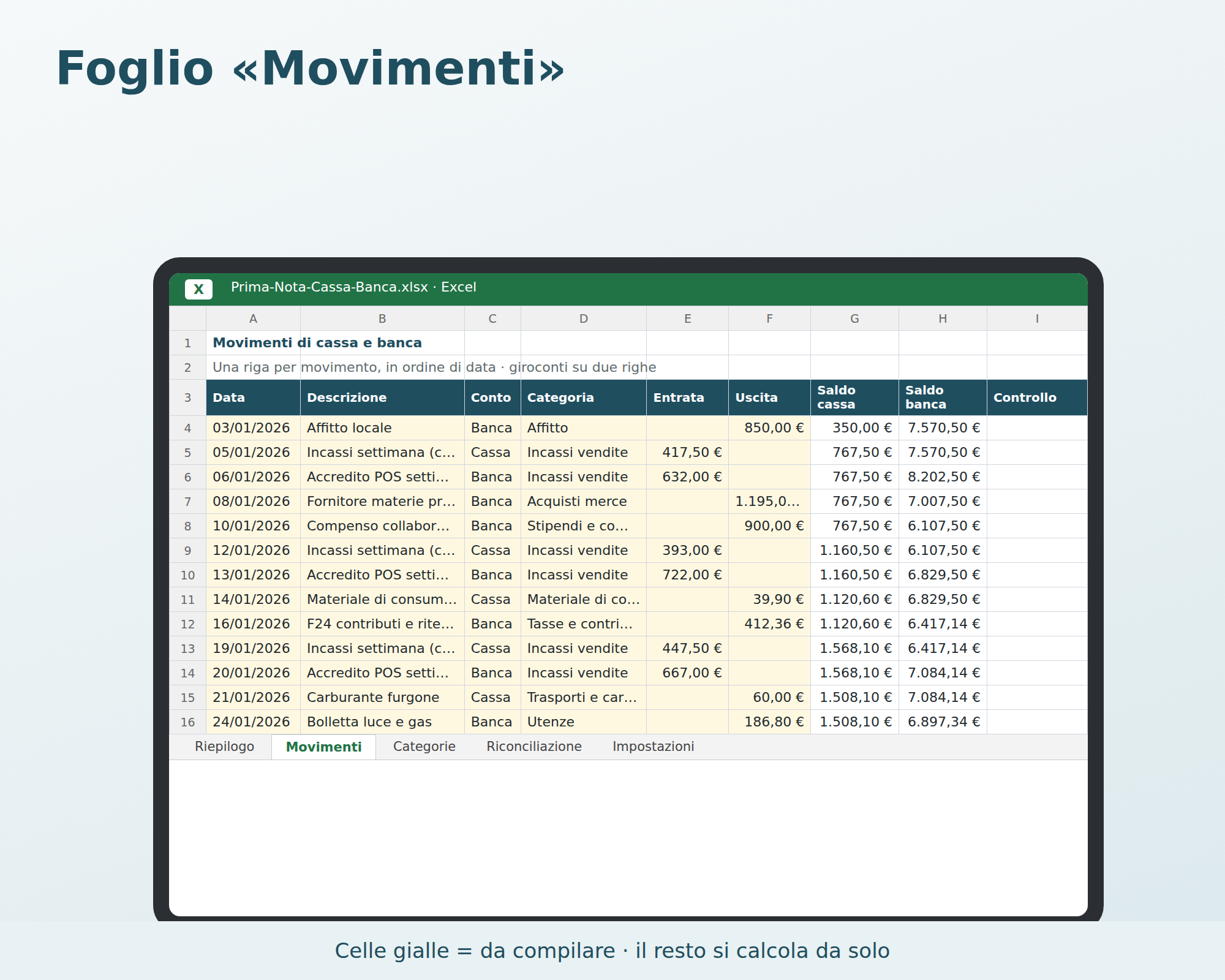Select the 'Materiale di consum…' description cell
1225x980 pixels.
(382, 600)
